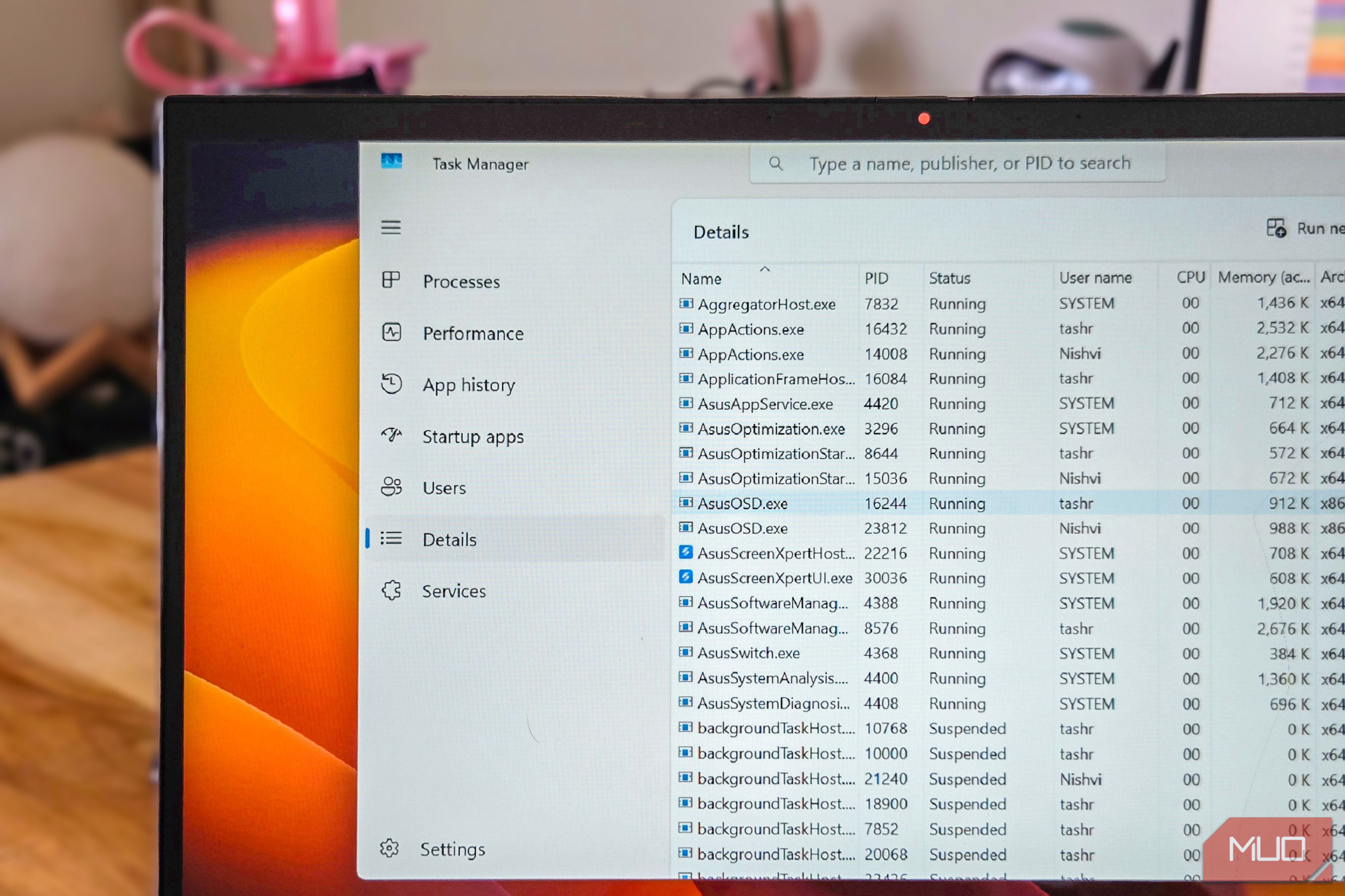
Task: Click the Details list icon
Action: tap(391, 538)
